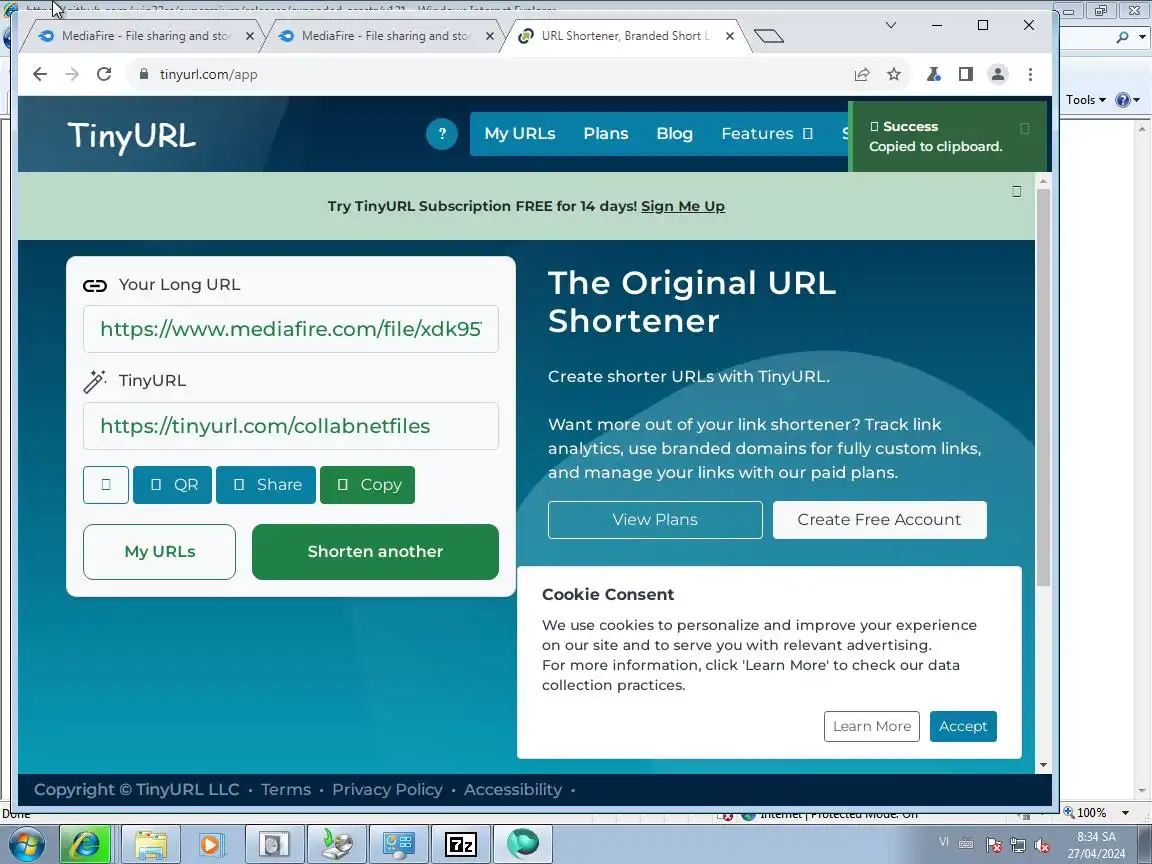Image resolution: width=1152 pixels, height=864 pixels.
Task: Click the Share button
Action: pos(266,485)
